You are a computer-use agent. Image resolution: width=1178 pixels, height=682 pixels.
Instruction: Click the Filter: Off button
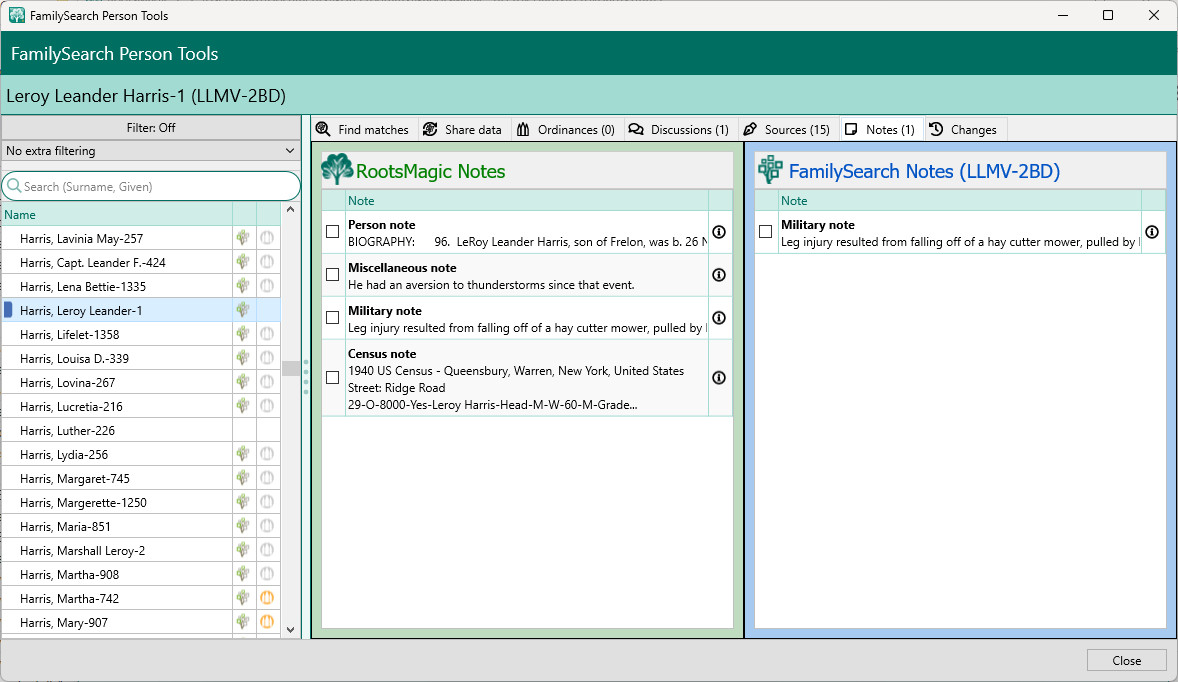pyautogui.click(x=151, y=128)
